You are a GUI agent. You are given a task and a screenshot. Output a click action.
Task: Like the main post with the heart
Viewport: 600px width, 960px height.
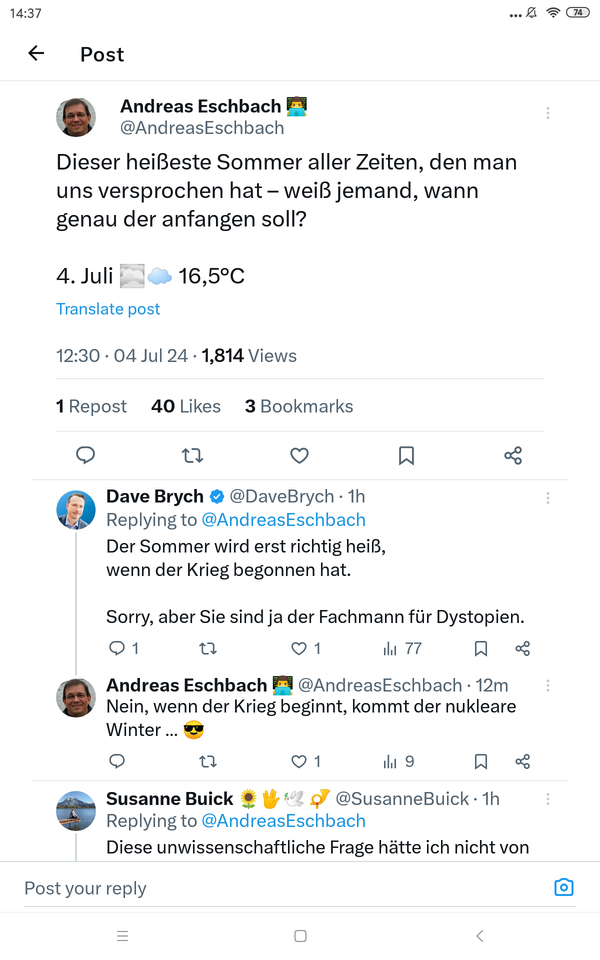[x=299, y=456]
